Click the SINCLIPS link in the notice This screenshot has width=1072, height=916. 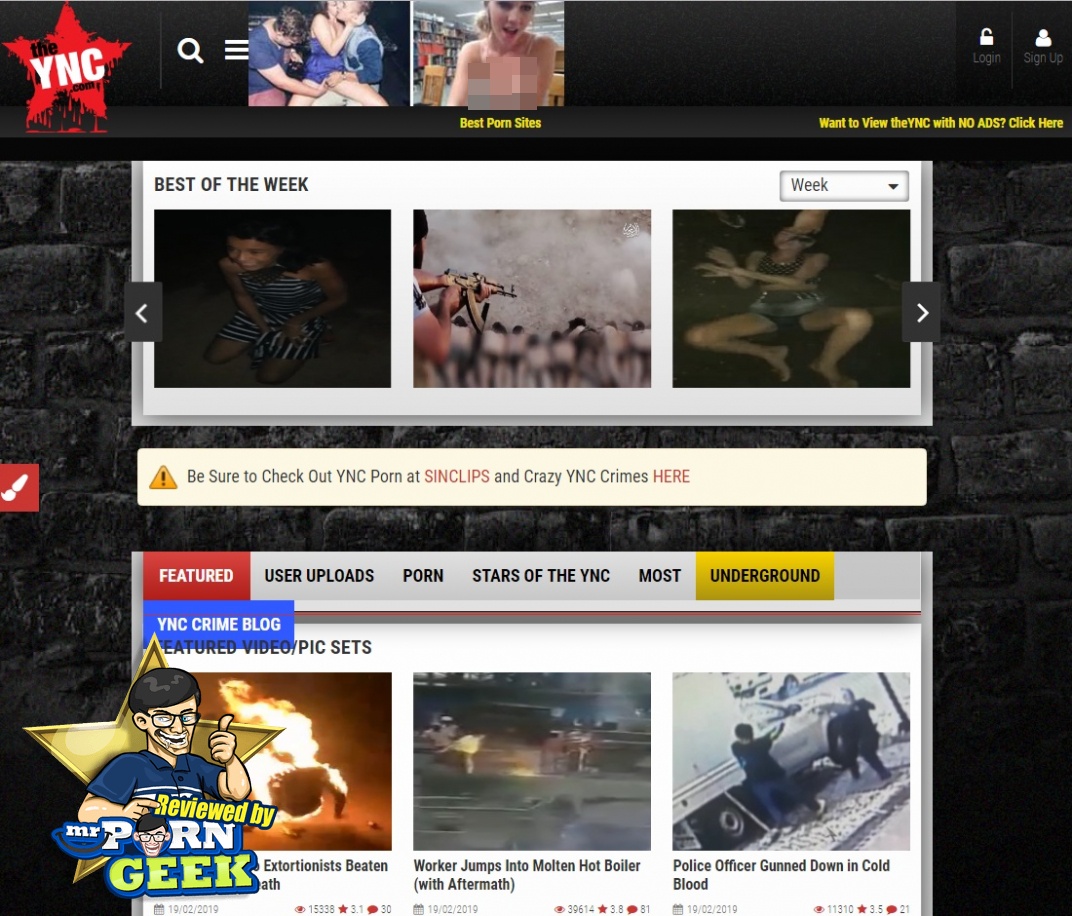tap(457, 477)
